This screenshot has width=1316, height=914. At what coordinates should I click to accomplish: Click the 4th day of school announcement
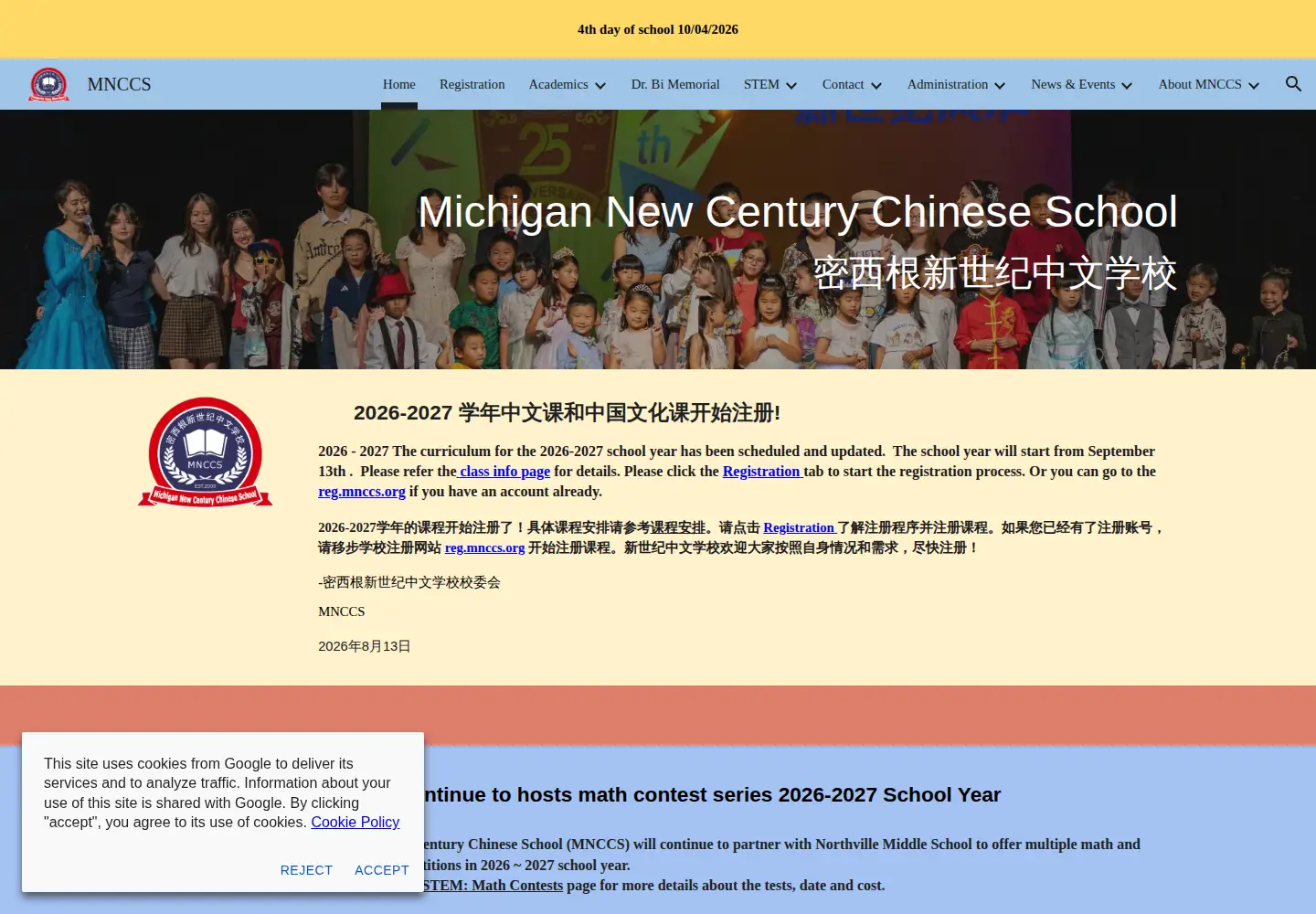point(658,29)
